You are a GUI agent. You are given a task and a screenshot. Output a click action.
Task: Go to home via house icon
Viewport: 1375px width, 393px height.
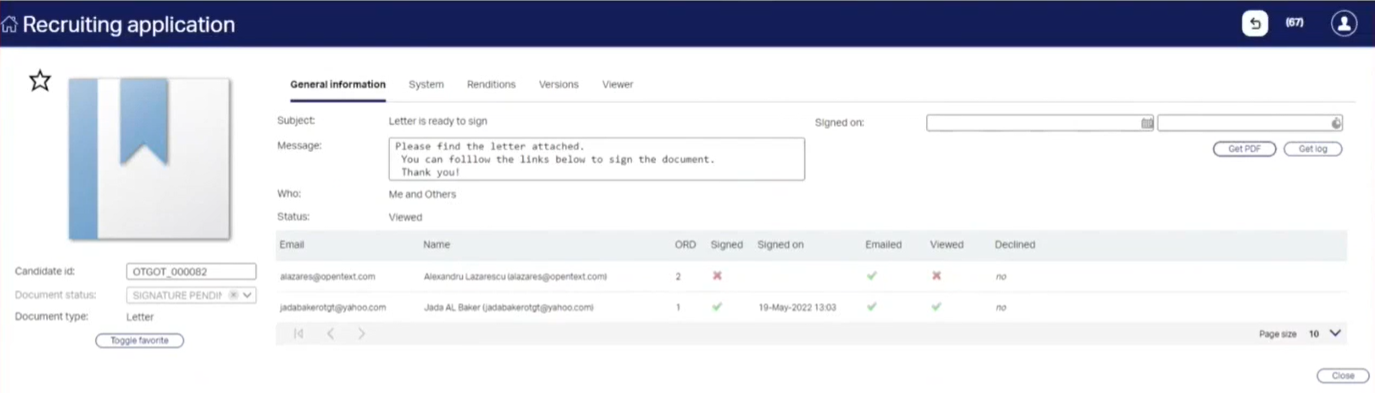pos(10,25)
